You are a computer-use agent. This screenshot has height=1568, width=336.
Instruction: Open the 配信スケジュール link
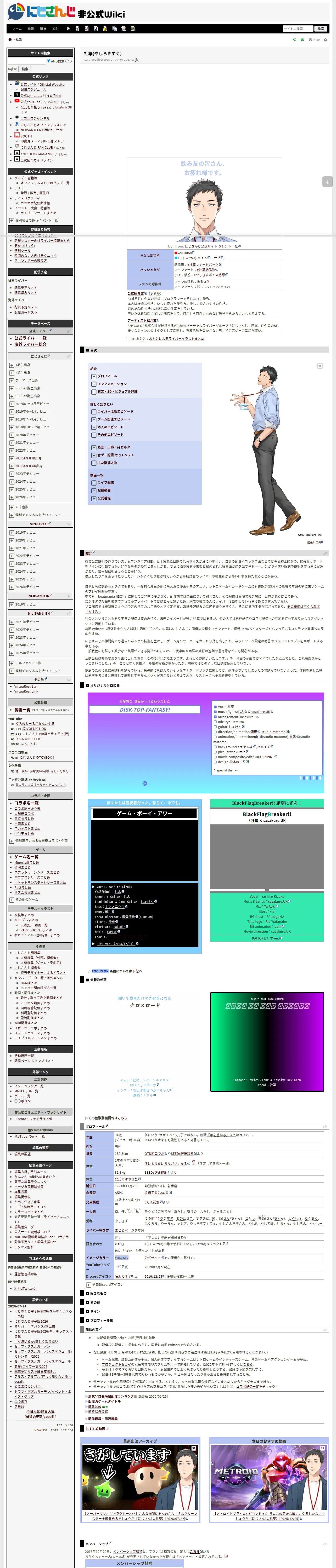[33, 89]
